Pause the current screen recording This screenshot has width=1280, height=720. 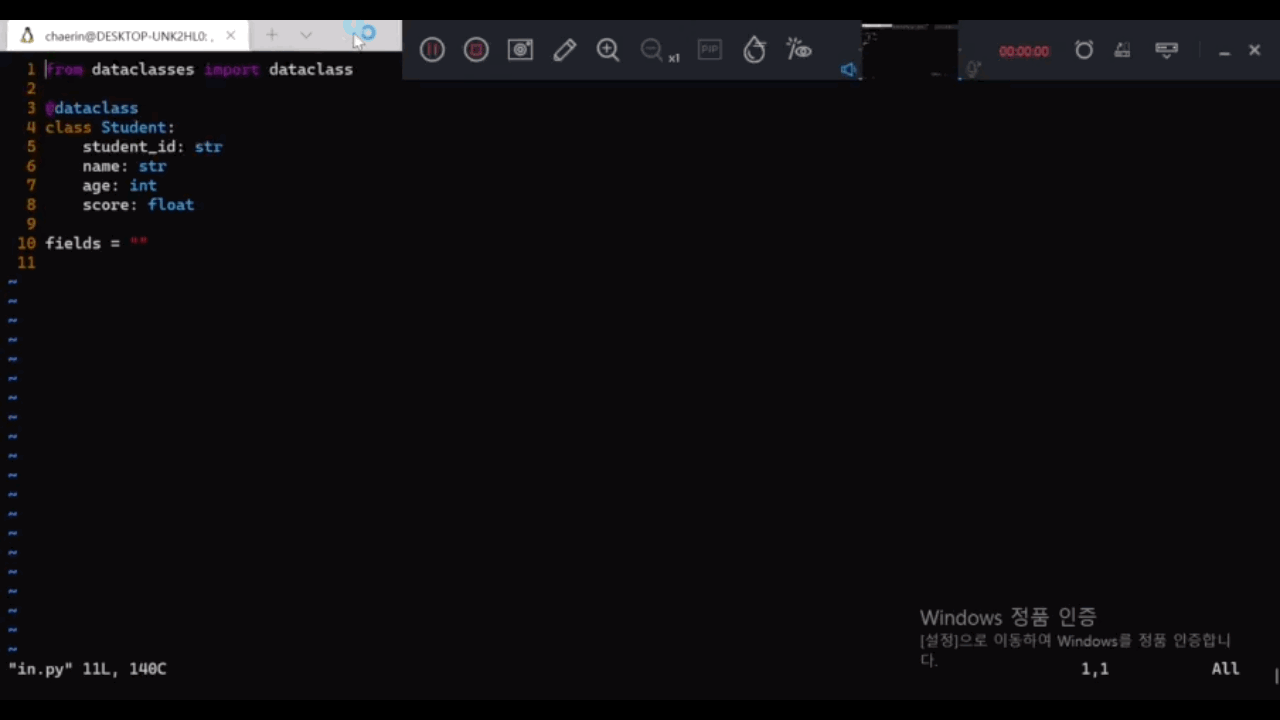(x=431, y=50)
